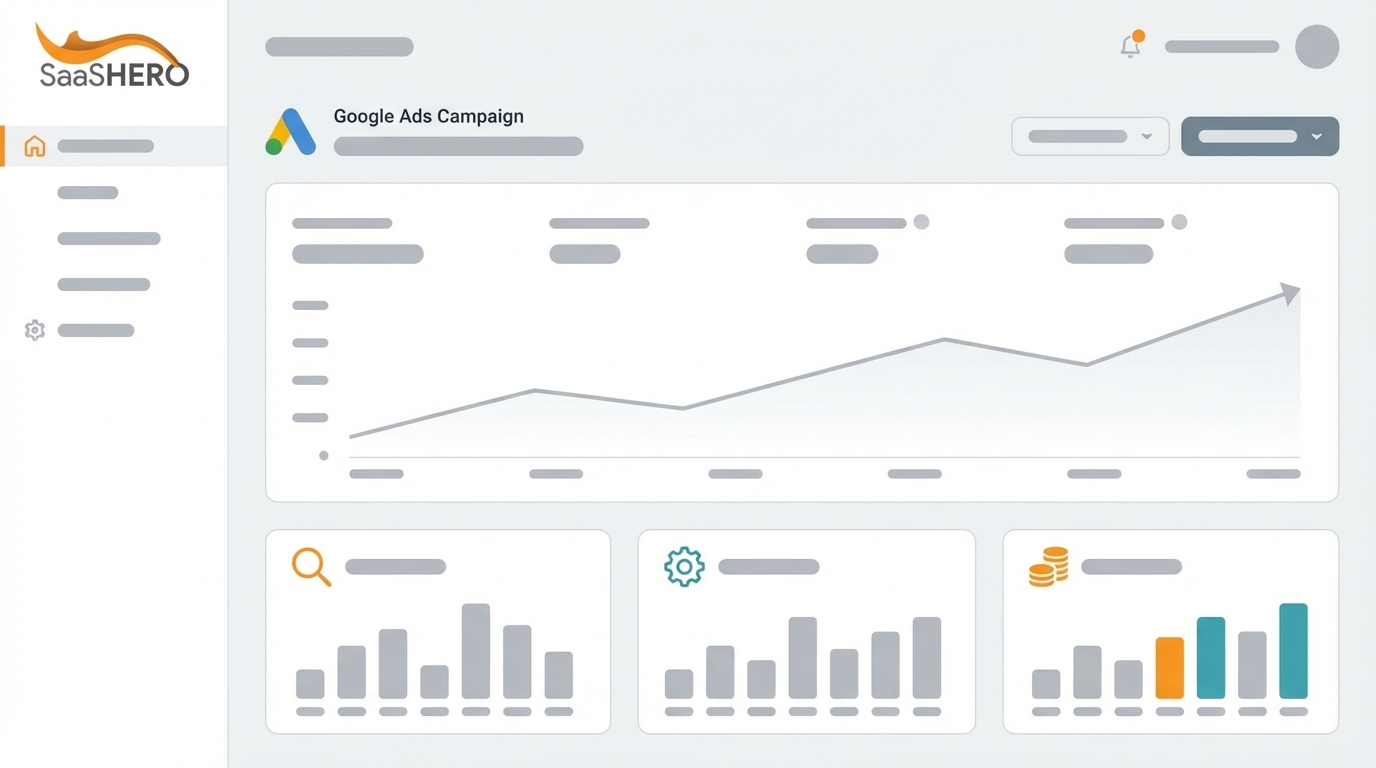Open the light outlined dropdown above the chart
Image resolution: width=1376 pixels, height=768 pixels.
click(x=1090, y=136)
